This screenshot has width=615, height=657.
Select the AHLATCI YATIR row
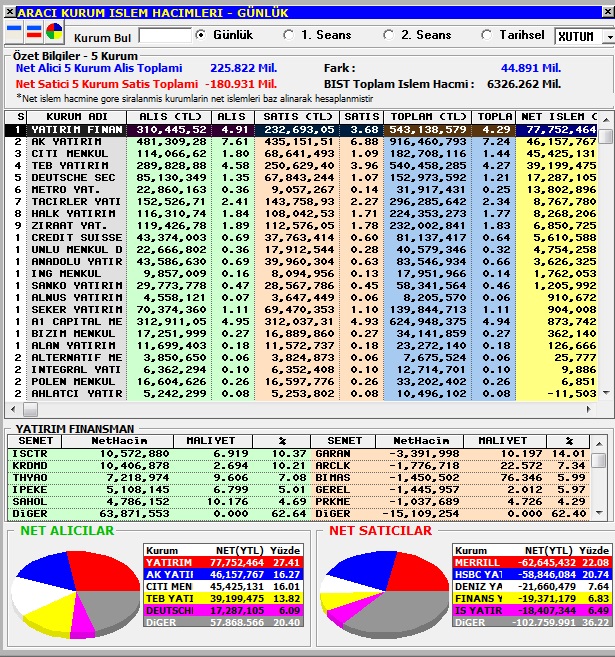coord(302,394)
